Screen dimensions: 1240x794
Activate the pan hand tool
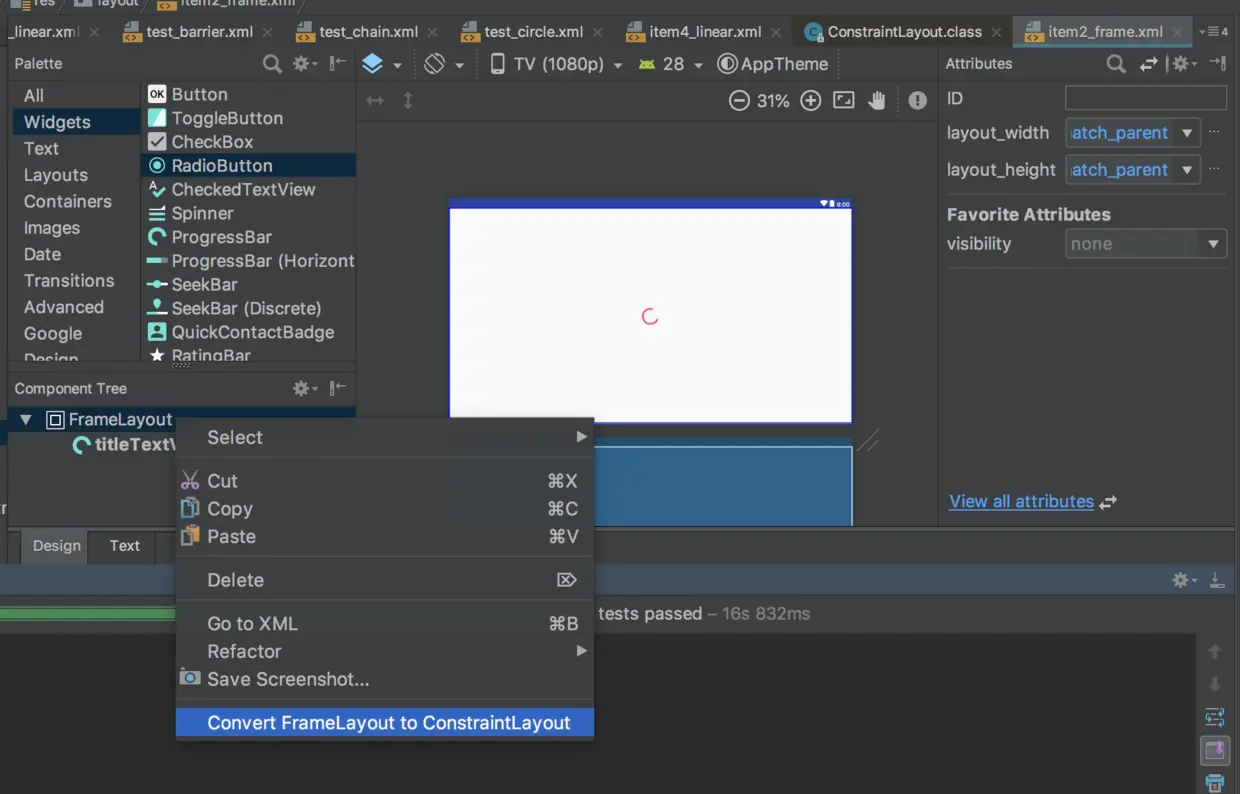[878, 101]
